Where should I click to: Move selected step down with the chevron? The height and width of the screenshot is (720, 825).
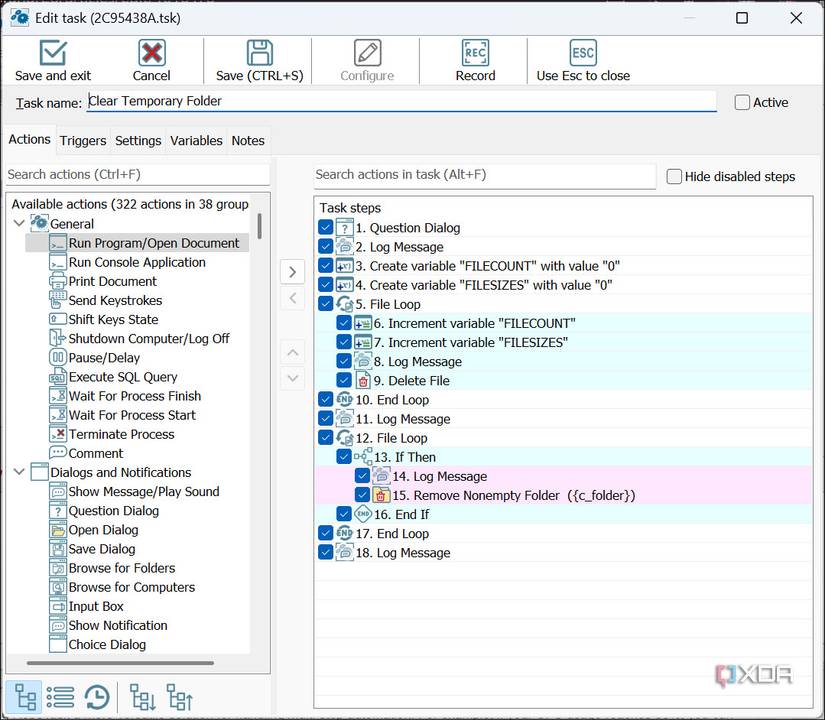click(x=292, y=377)
